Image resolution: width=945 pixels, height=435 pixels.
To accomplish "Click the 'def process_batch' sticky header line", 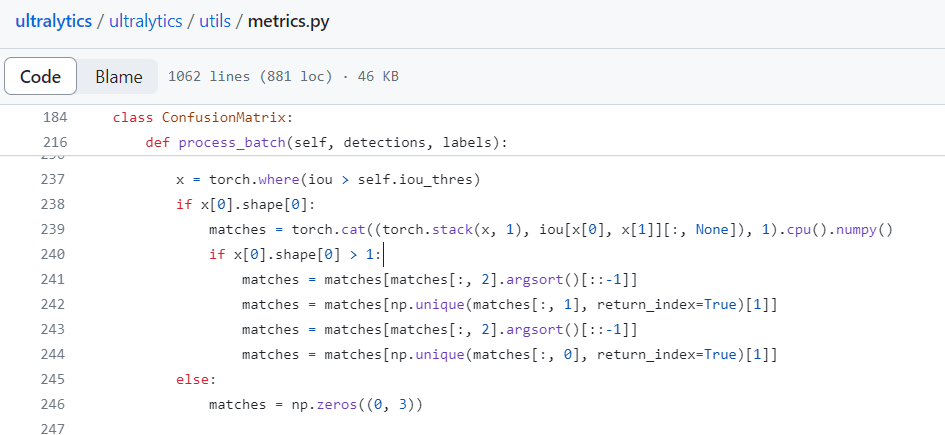I will pos(327,143).
